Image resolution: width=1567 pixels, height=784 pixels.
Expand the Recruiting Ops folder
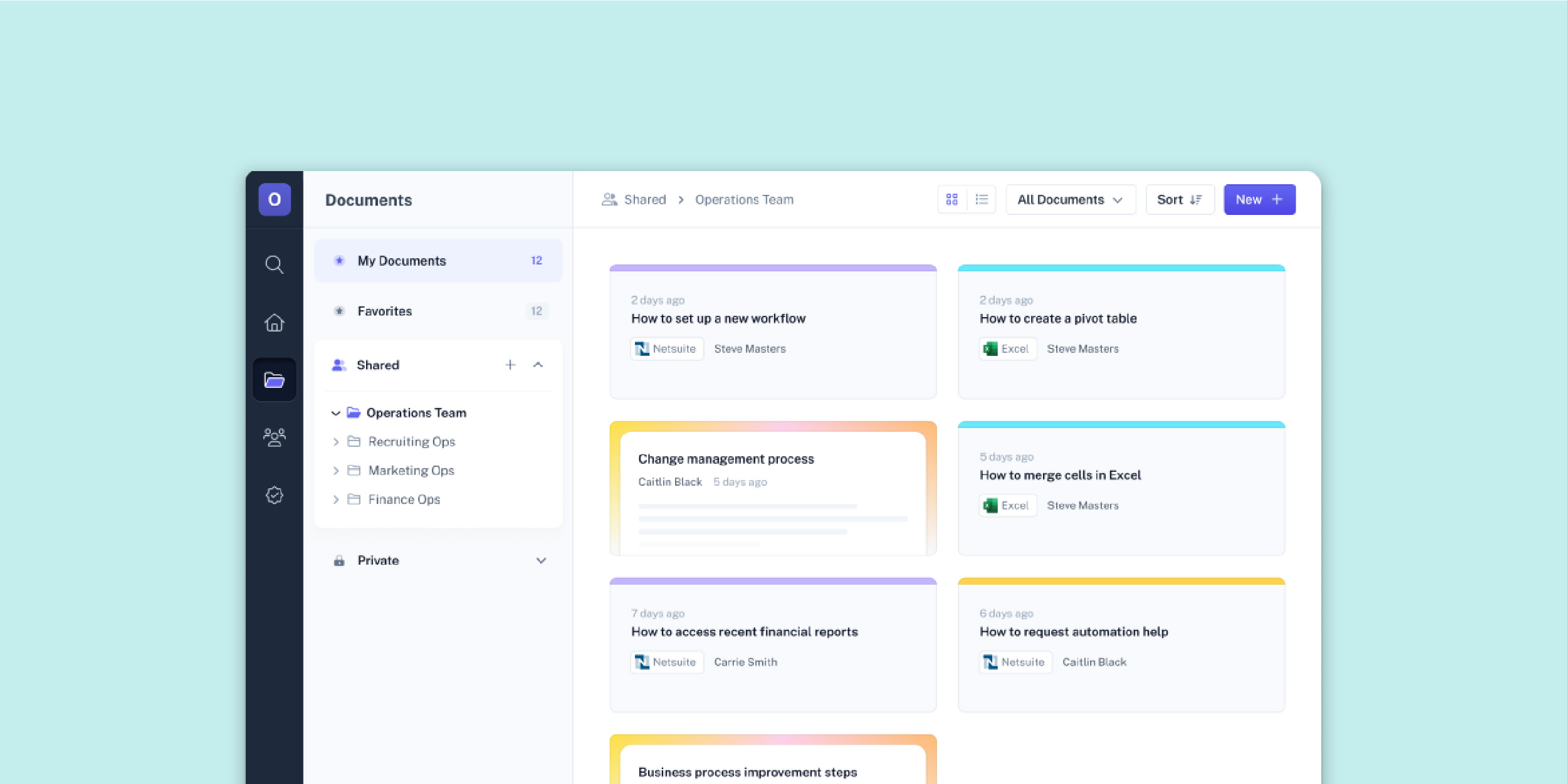(x=336, y=442)
